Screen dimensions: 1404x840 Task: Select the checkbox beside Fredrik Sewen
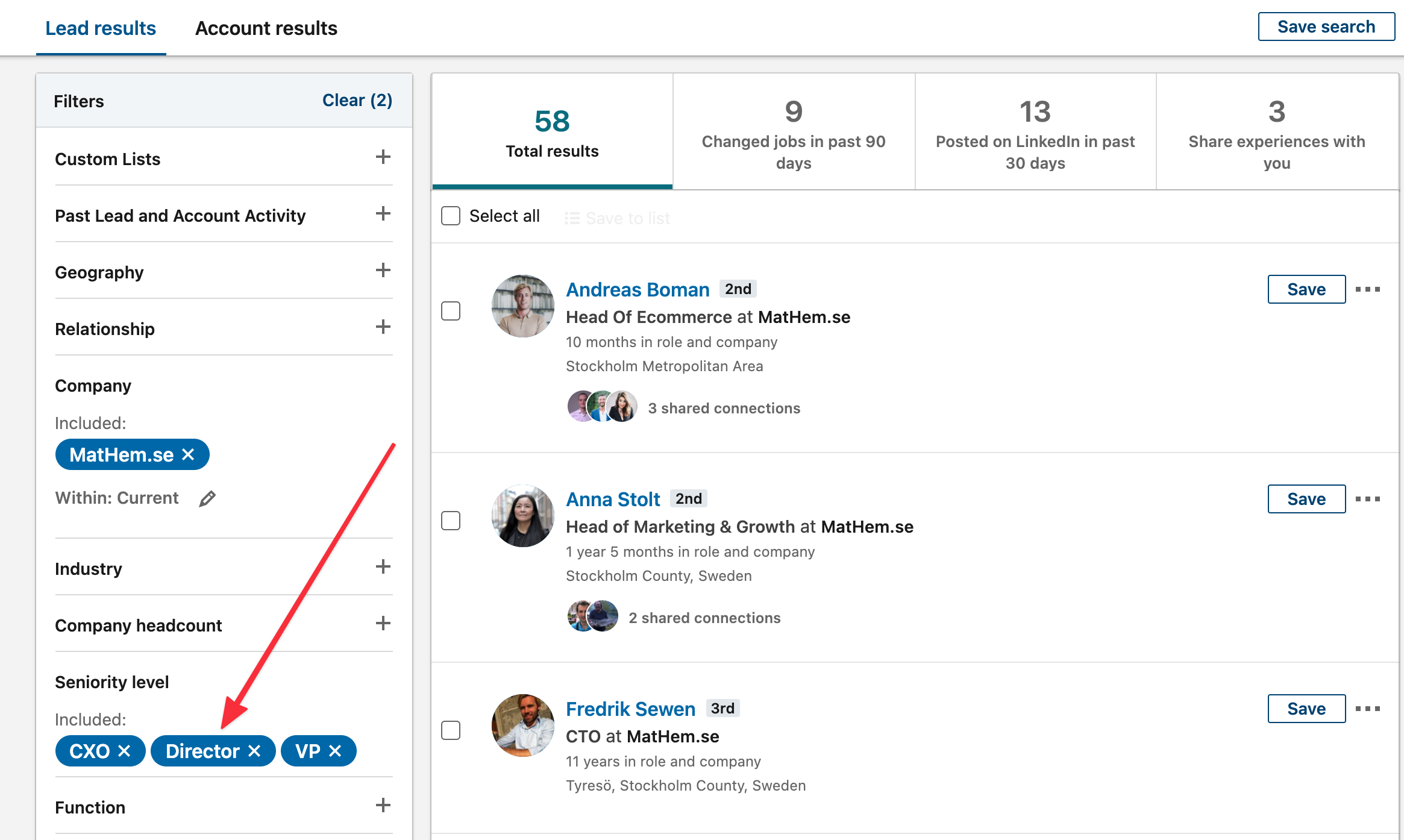(451, 730)
